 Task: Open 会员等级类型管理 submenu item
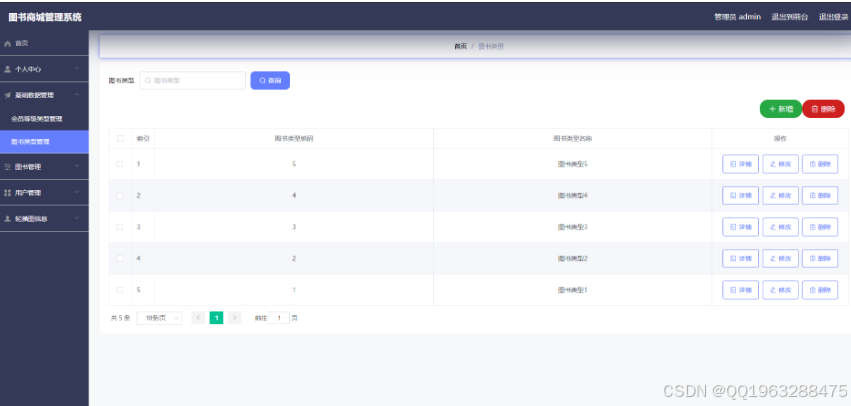pyautogui.click(x=44, y=119)
